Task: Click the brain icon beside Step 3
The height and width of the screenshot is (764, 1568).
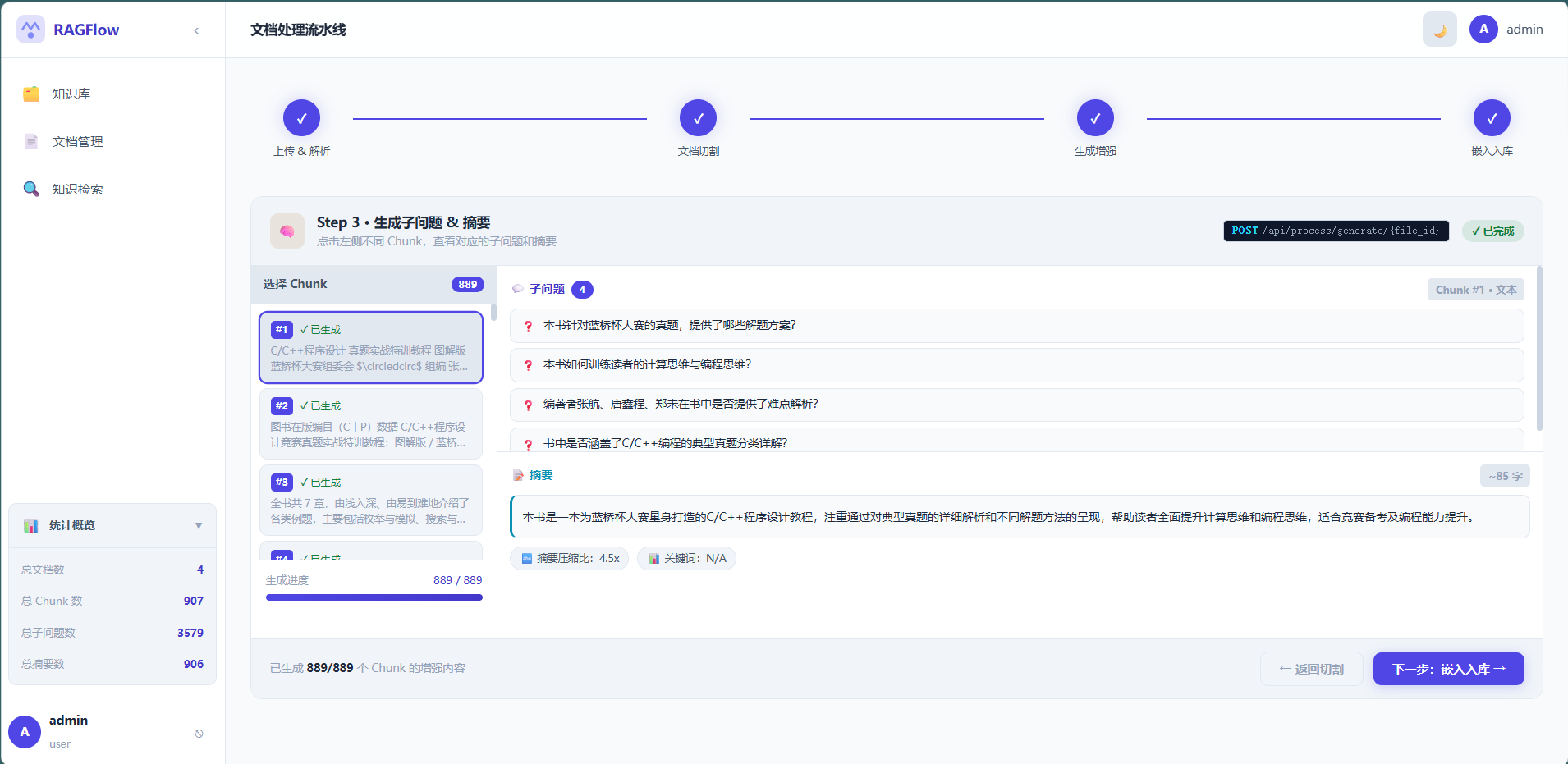Action: click(287, 231)
